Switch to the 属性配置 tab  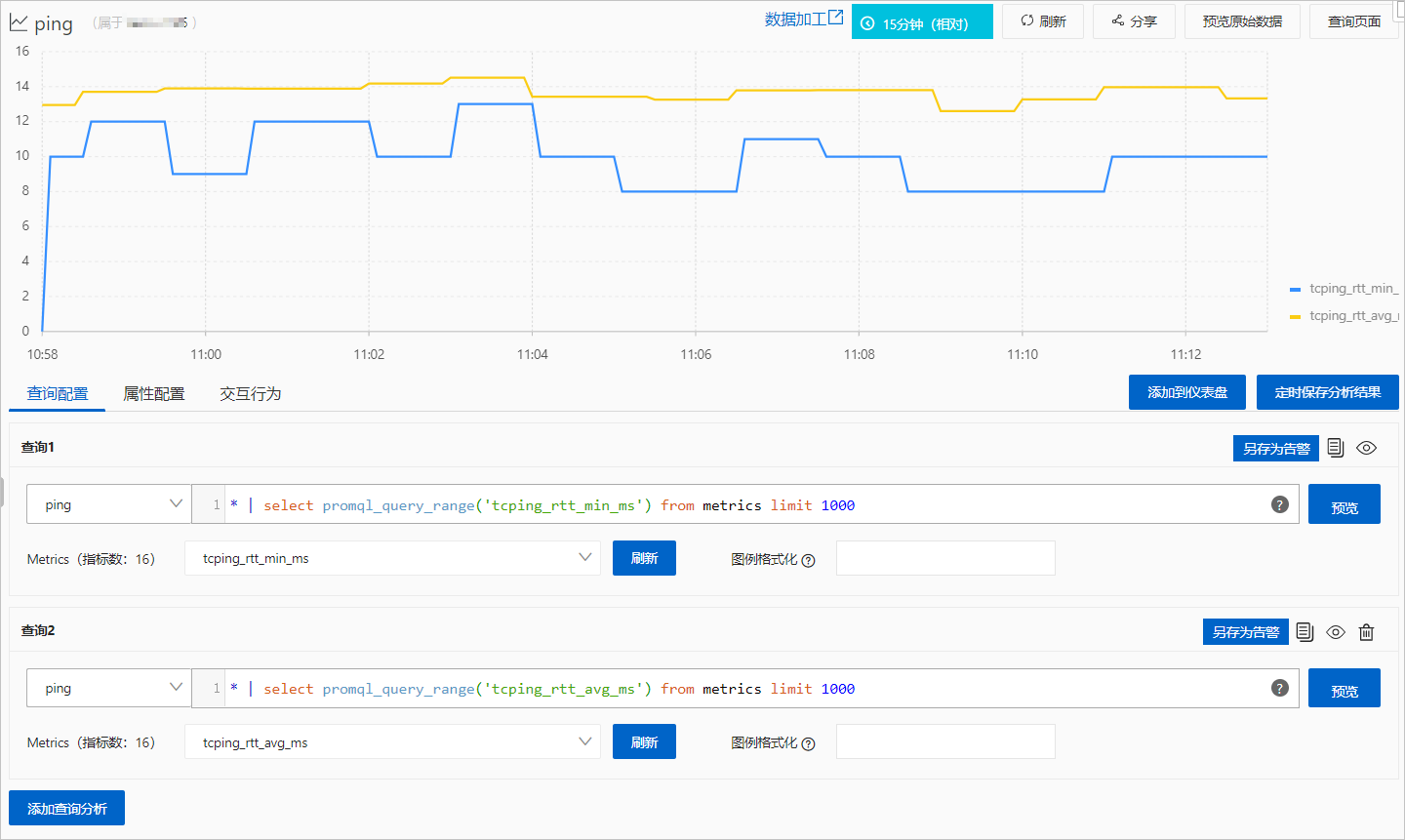point(154,393)
